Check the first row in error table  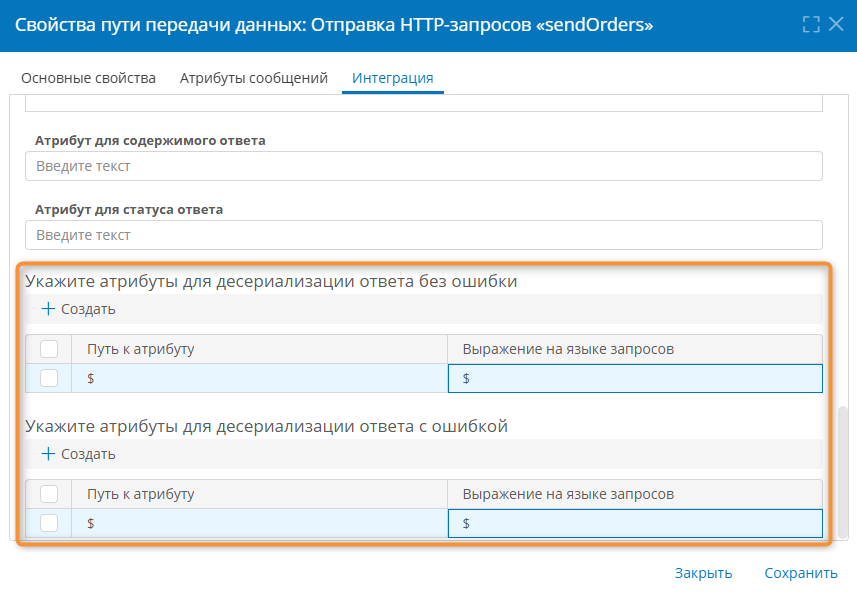point(49,523)
